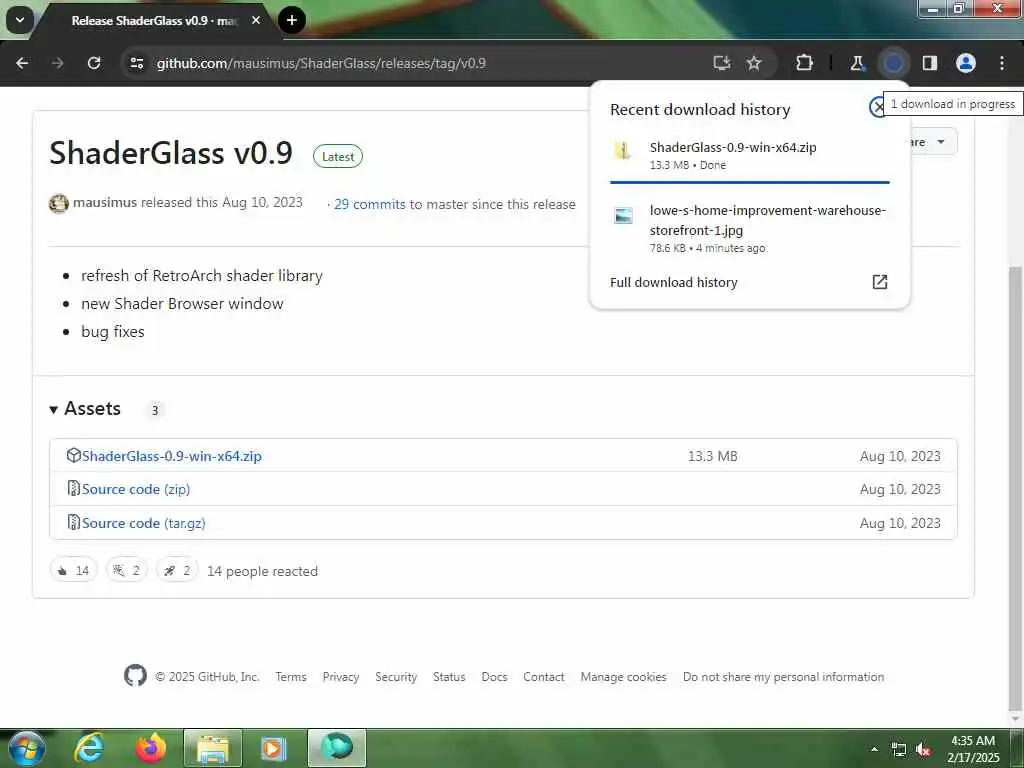Open Manage cookies in footer

coord(623,677)
